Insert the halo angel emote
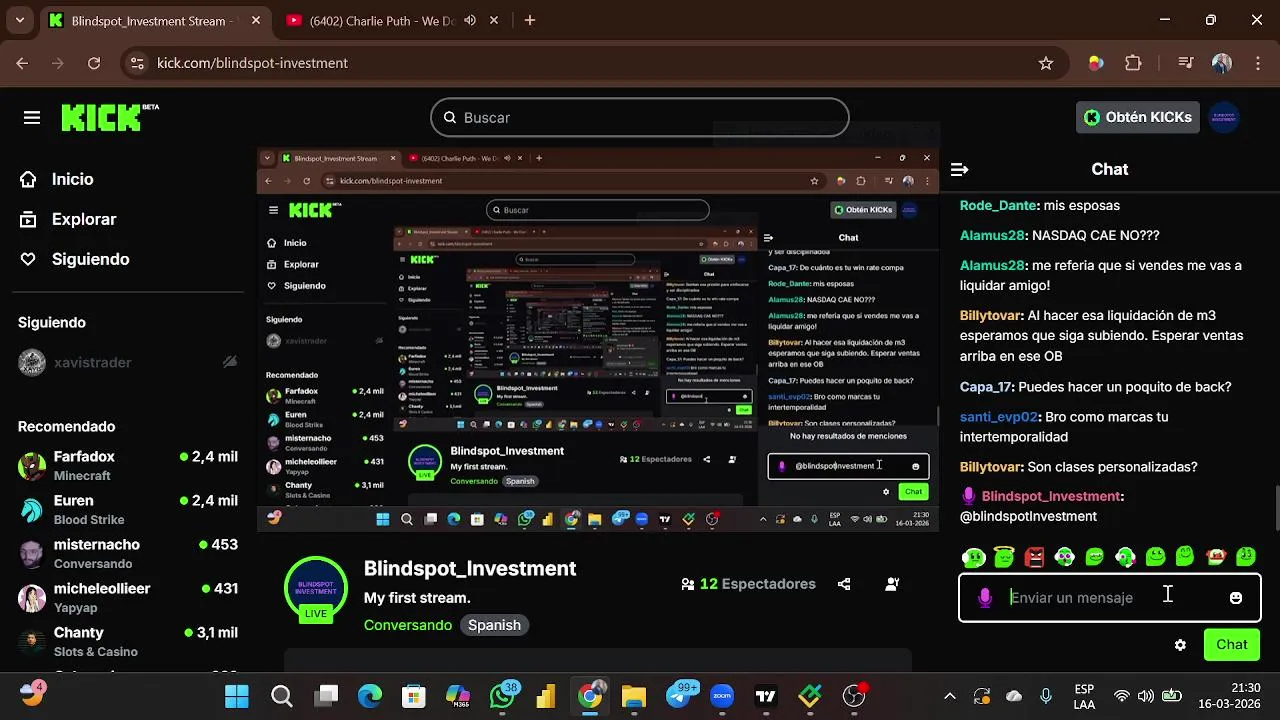The height and width of the screenshot is (720, 1280). pyautogui.click(x=1004, y=557)
